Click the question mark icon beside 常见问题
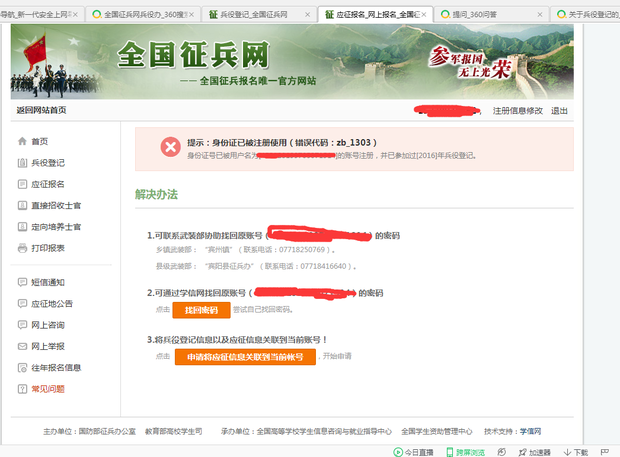The image size is (620, 457). coord(22,389)
